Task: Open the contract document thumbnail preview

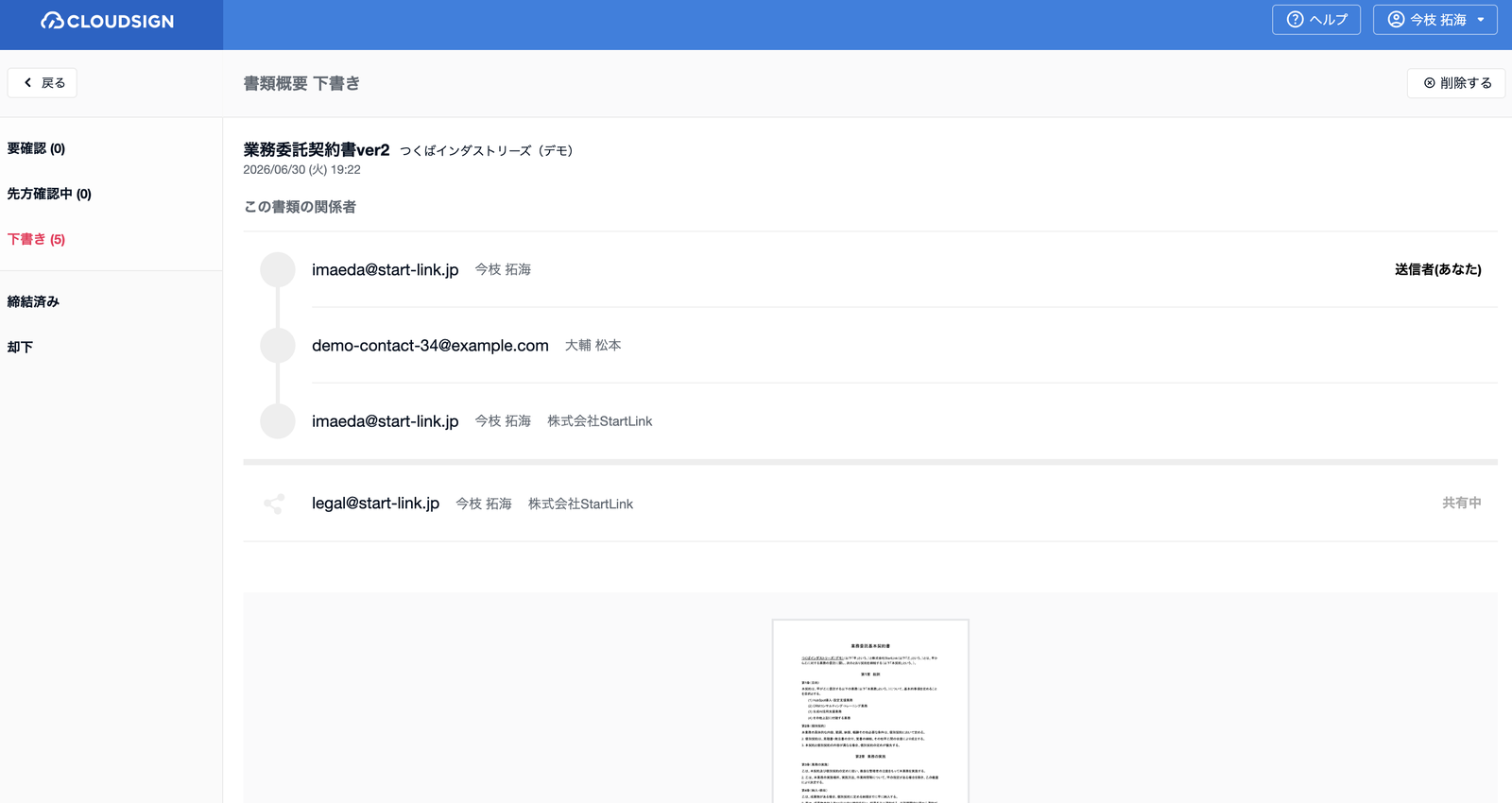Action: click(870, 710)
